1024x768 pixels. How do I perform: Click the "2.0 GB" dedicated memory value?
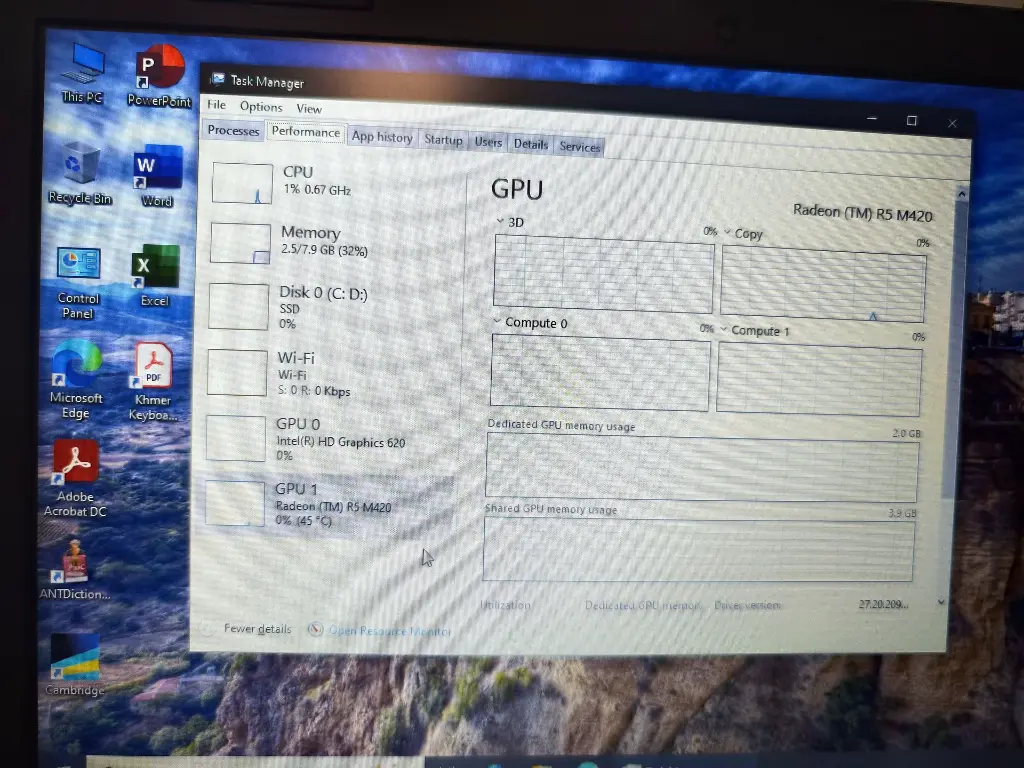click(x=906, y=434)
